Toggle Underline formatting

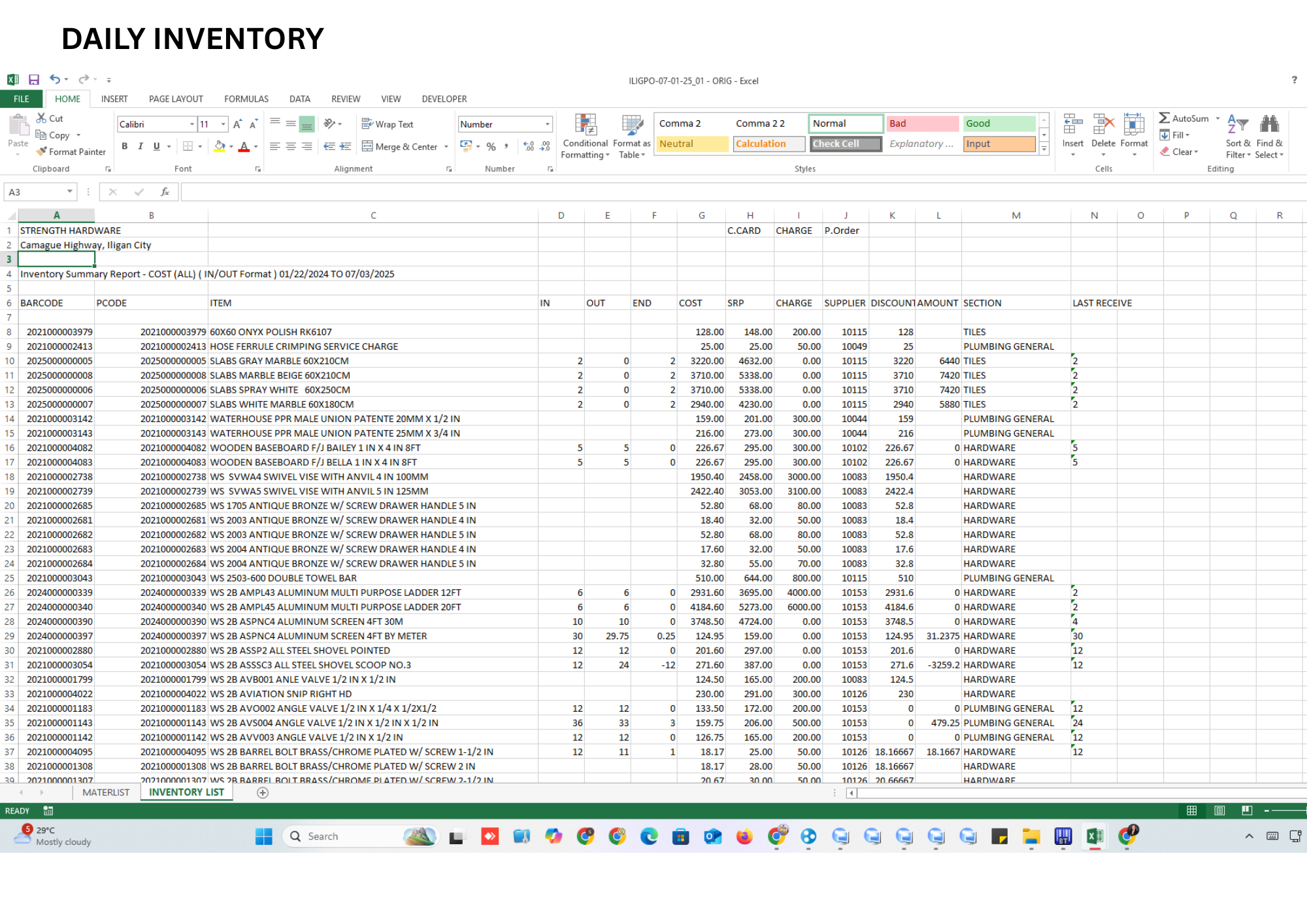pos(156,146)
